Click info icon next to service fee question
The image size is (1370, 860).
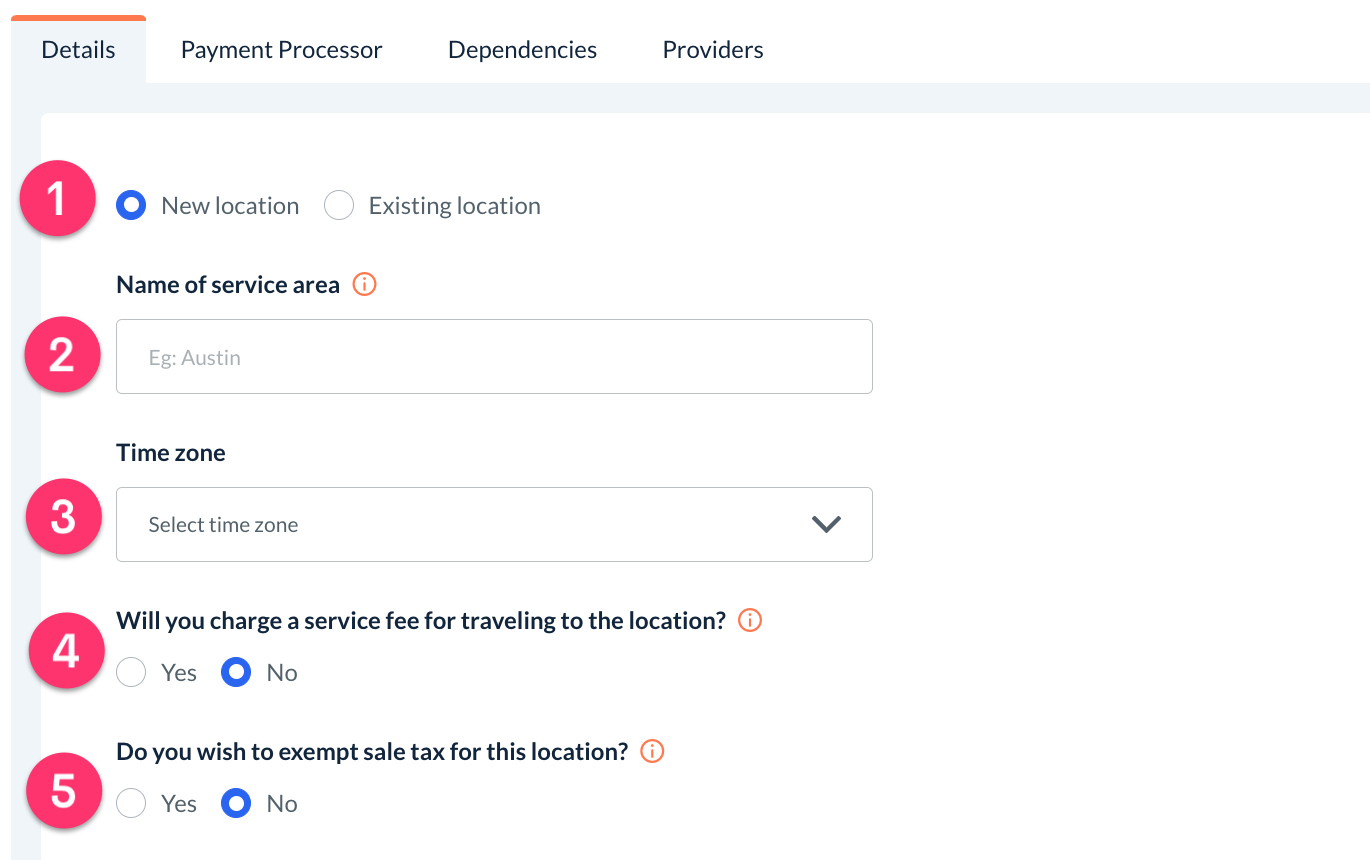click(749, 621)
